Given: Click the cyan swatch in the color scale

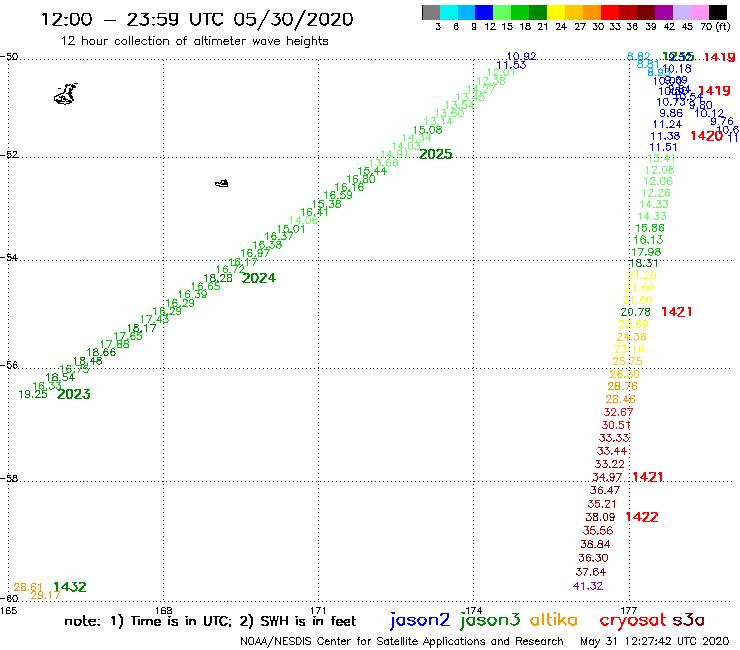Looking at the screenshot, I should (449, 12).
